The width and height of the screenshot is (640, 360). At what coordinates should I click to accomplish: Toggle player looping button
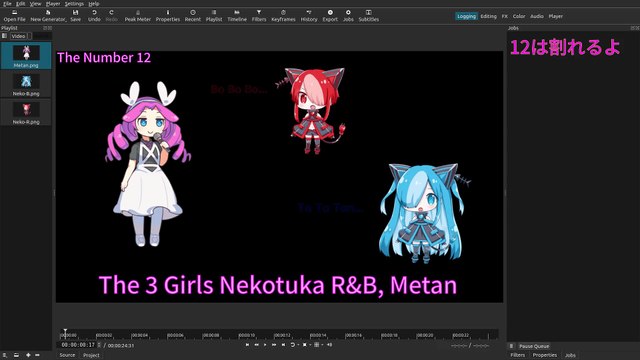tap(293, 345)
